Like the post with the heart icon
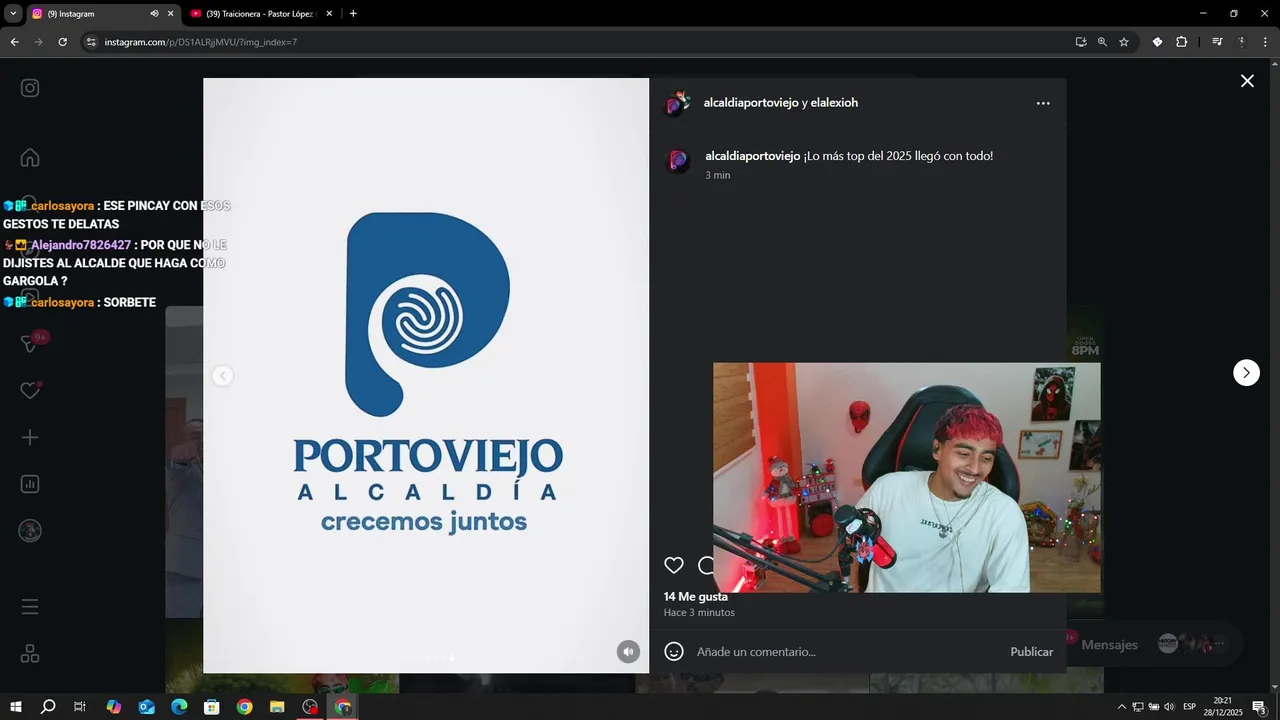Screen dimensions: 1280x720 674,566
